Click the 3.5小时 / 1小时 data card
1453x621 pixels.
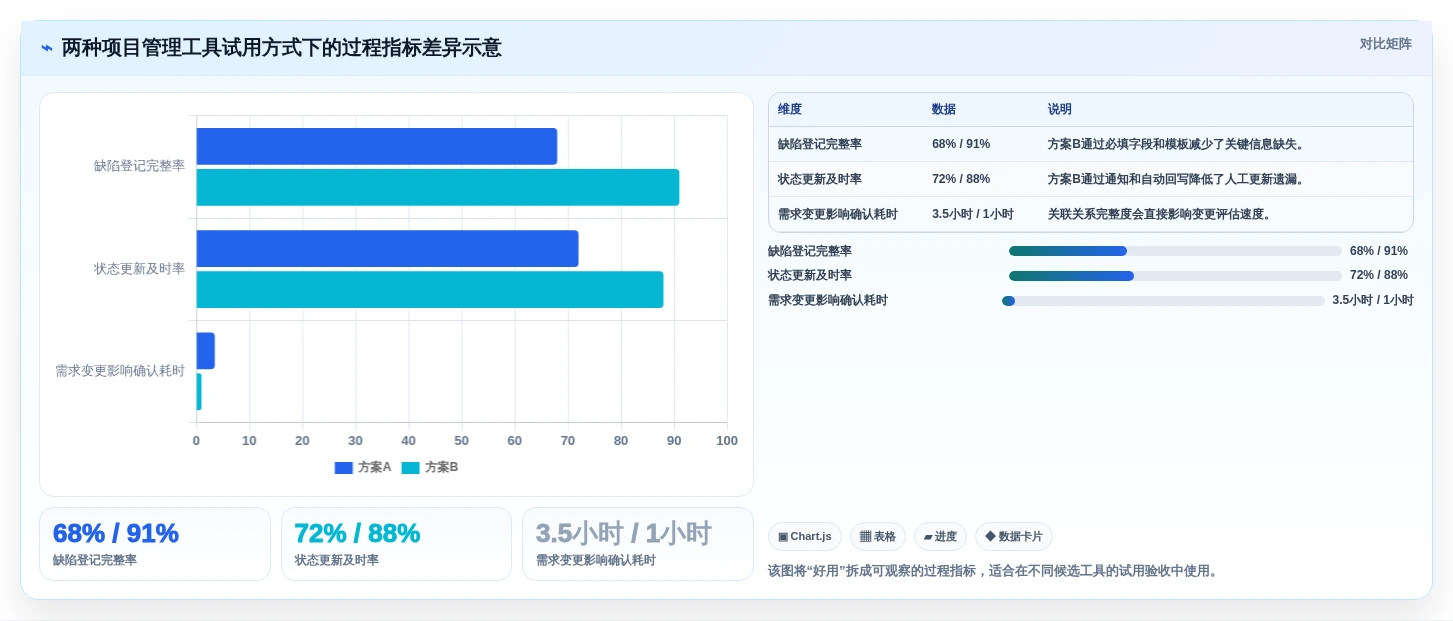tap(638, 544)
